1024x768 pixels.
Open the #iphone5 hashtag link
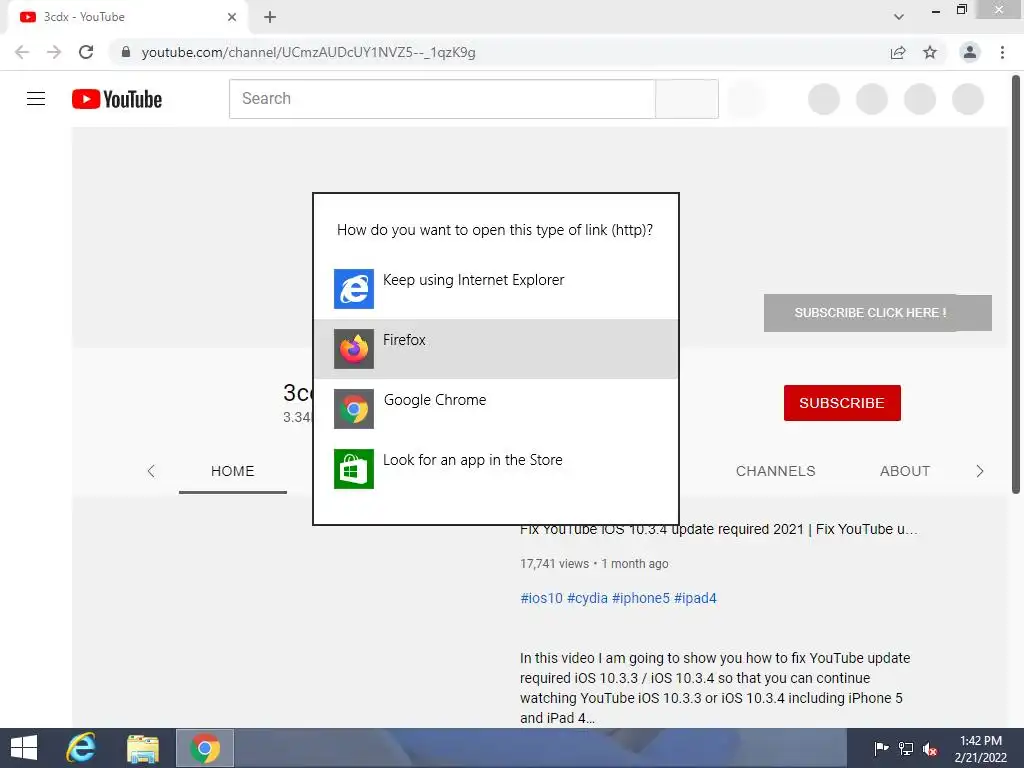(x=641, y=598)
